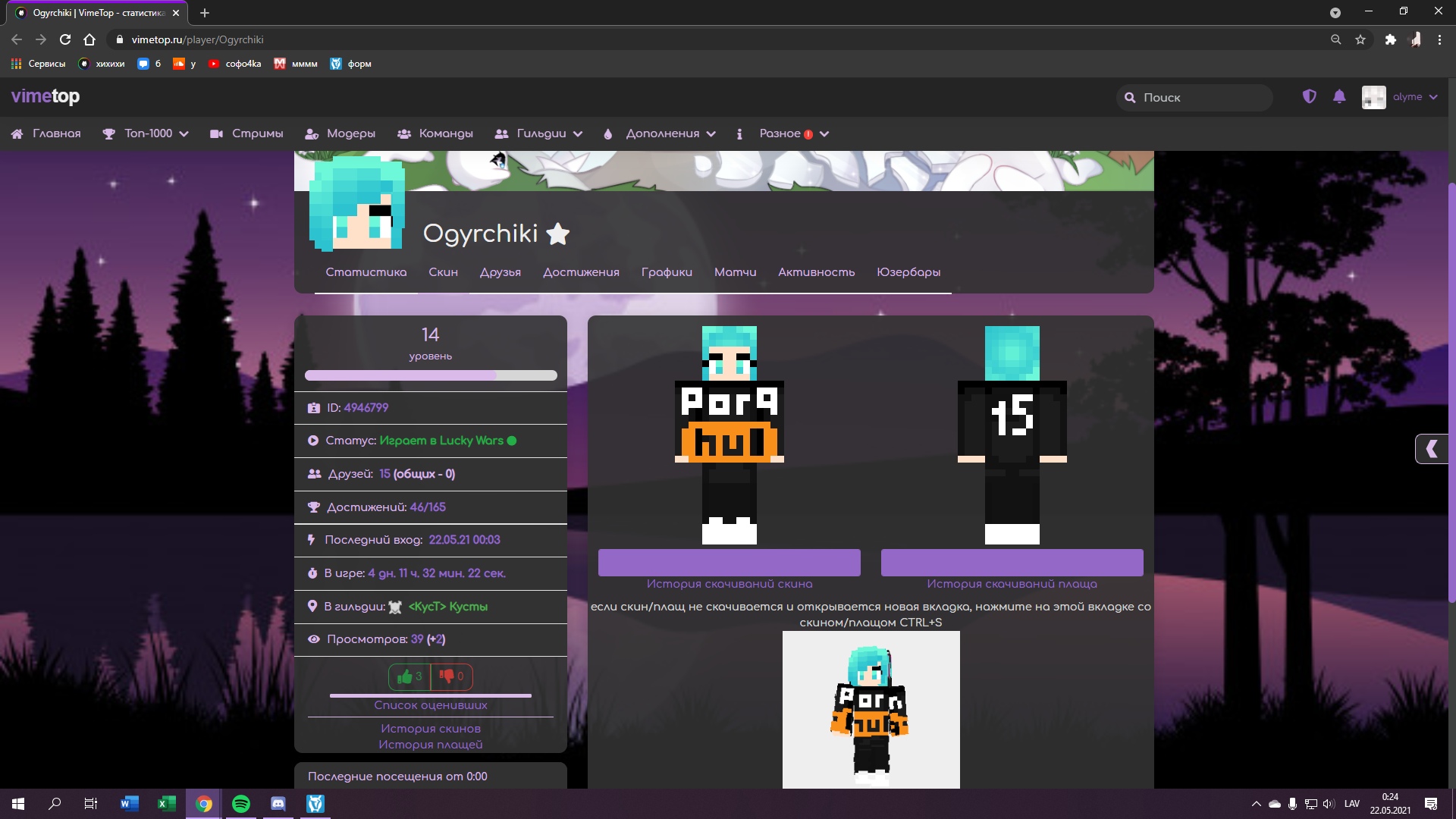Open the Список оценивших link
Viewport: 1456px width, 819px height.
coord(431,705)
